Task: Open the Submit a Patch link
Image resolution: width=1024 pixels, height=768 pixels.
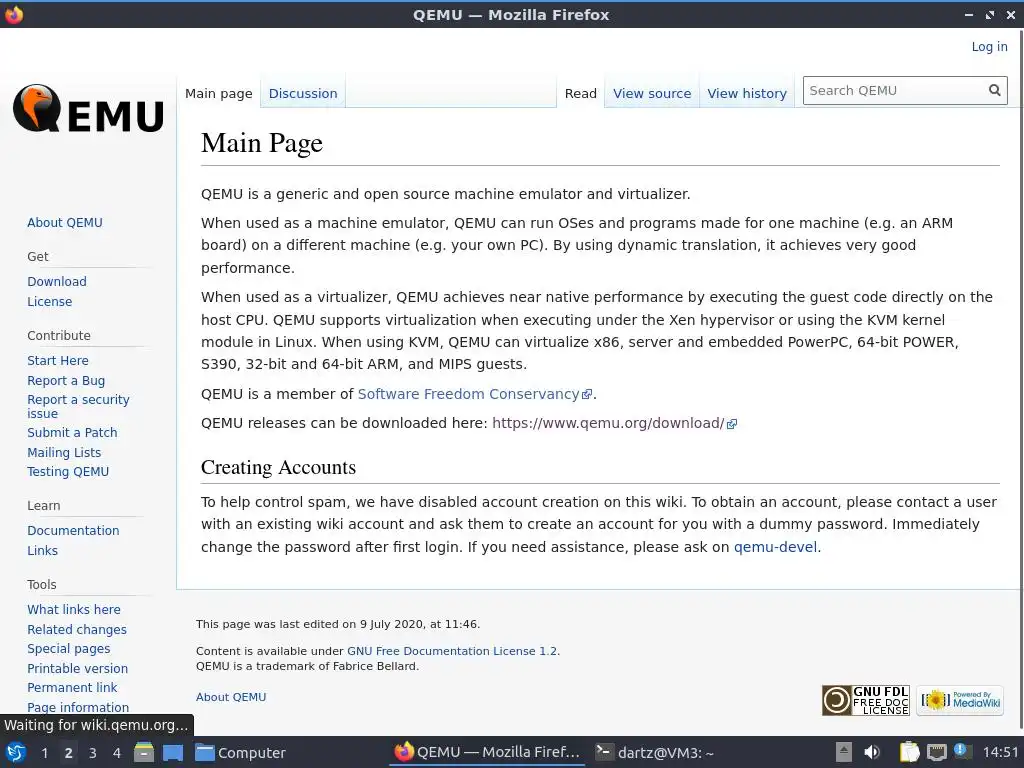Action: click(72, 432)
